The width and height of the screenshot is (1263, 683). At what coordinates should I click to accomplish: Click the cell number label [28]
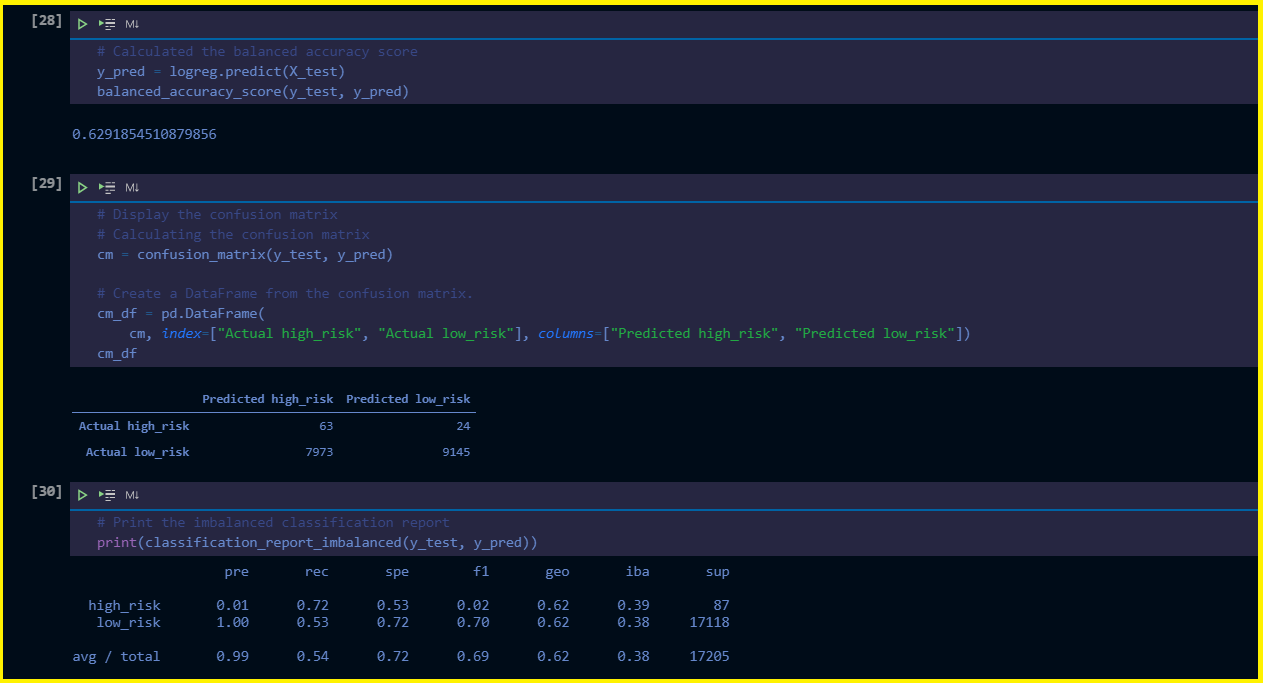pos(47,20)
